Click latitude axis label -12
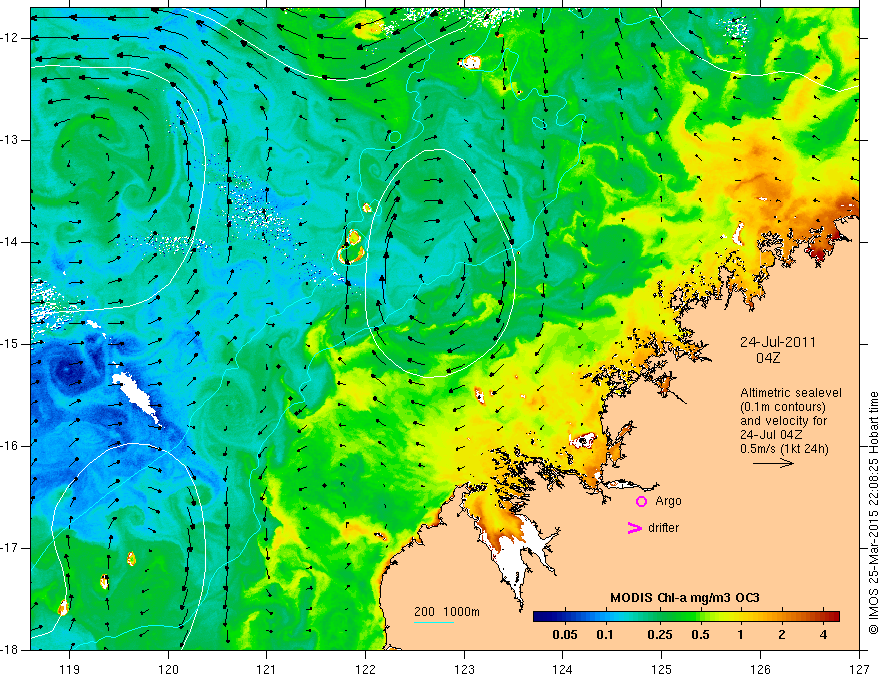 [x=10, y=38]
